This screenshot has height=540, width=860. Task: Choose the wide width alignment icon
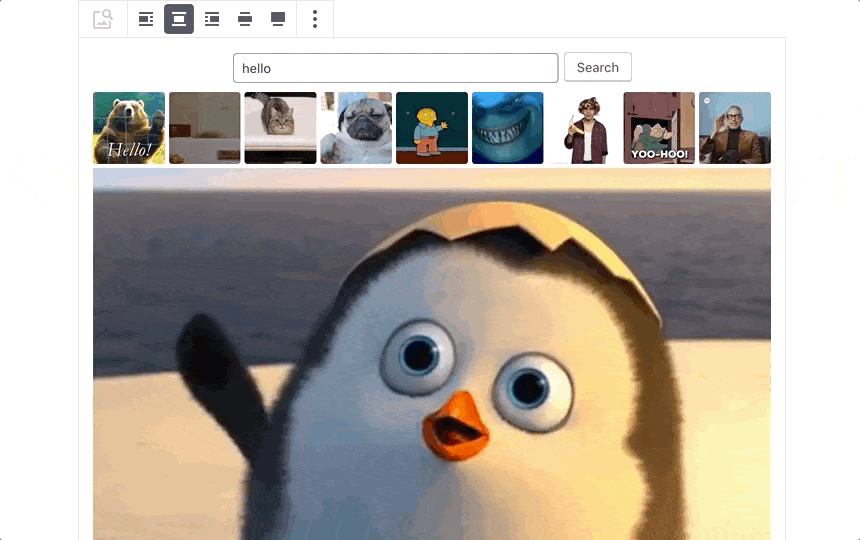click(245, 19)
